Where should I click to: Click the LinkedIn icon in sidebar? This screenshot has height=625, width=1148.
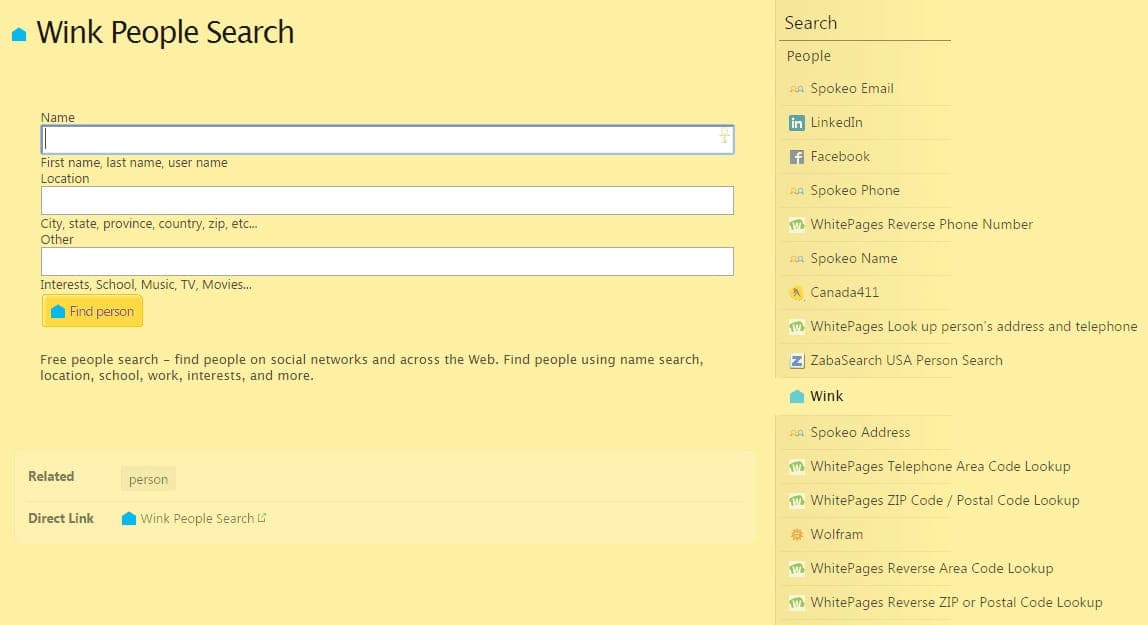click(x=796, y=123)
